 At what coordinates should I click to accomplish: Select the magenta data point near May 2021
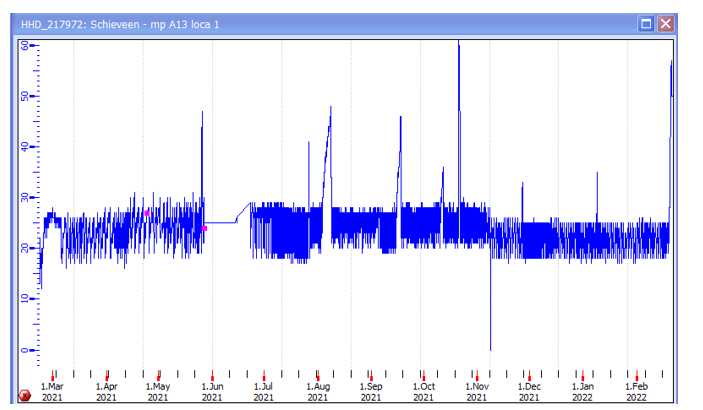[147, 213]
